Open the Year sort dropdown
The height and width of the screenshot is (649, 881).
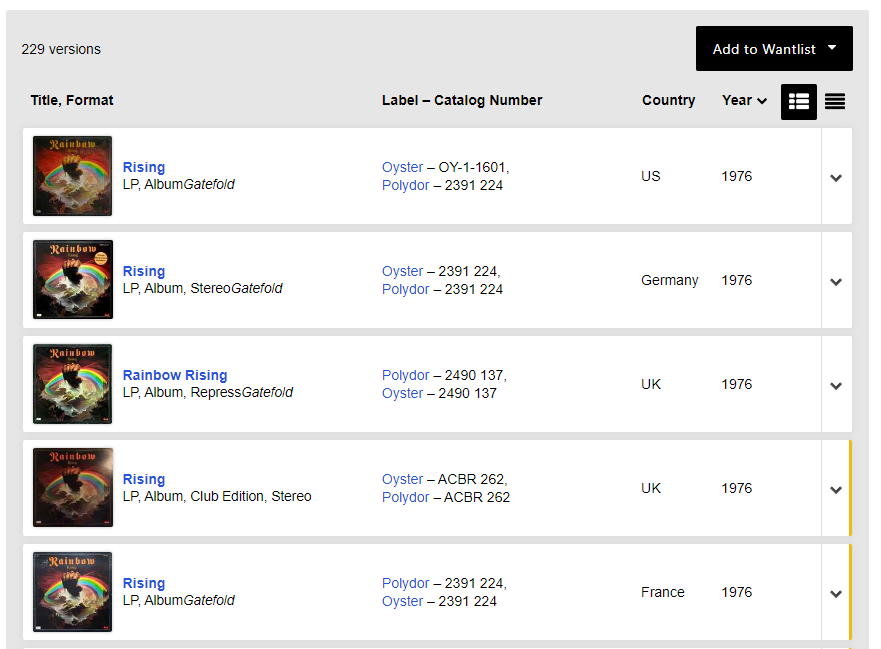744,100
